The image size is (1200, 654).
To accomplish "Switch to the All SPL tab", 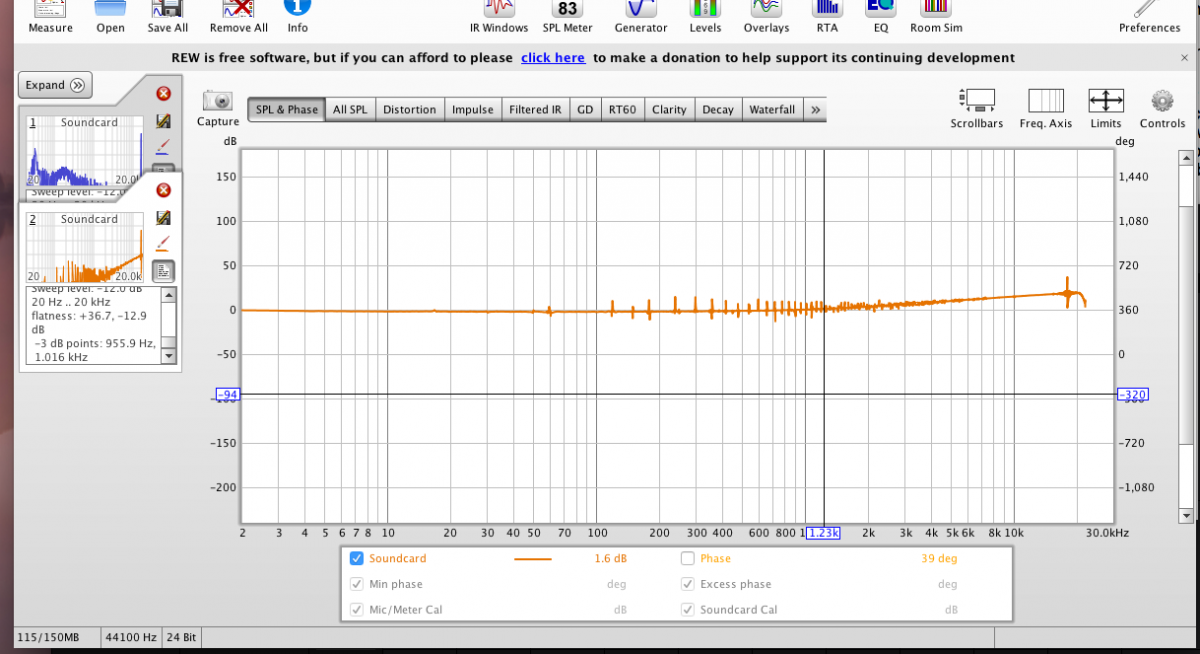I will click(350, 109).
